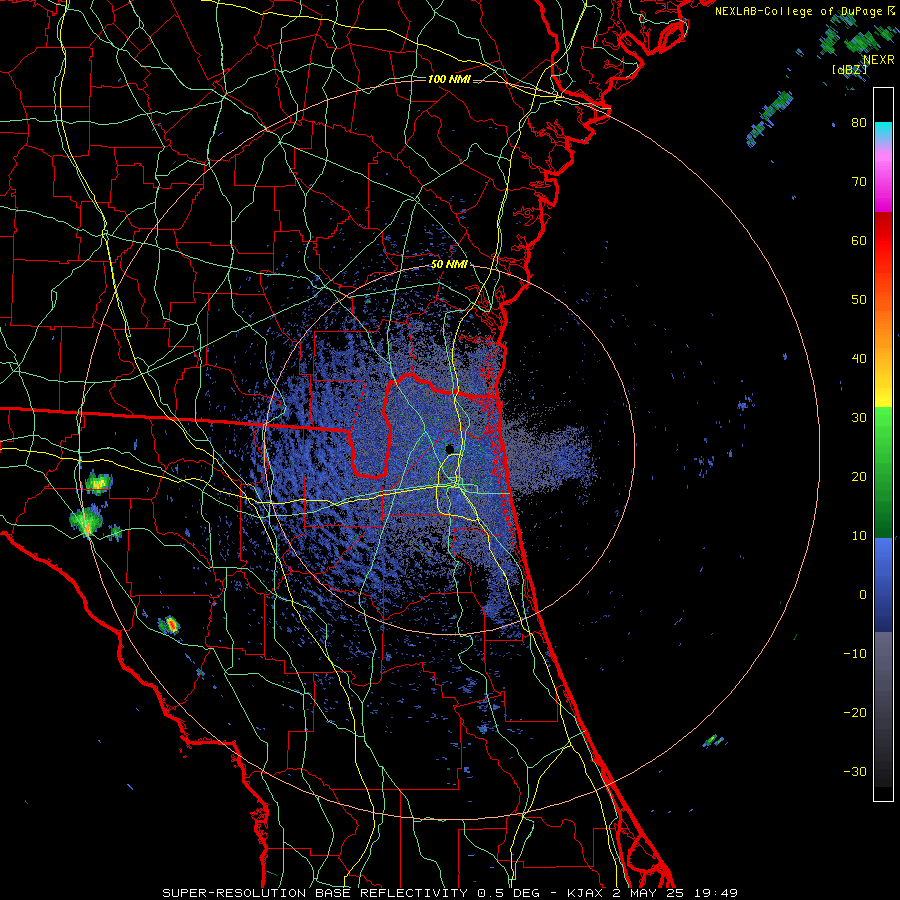This screenshot has width=900, height=900.
Task: Click the black KJAX radar site dot
Action: tap(450, 448)
